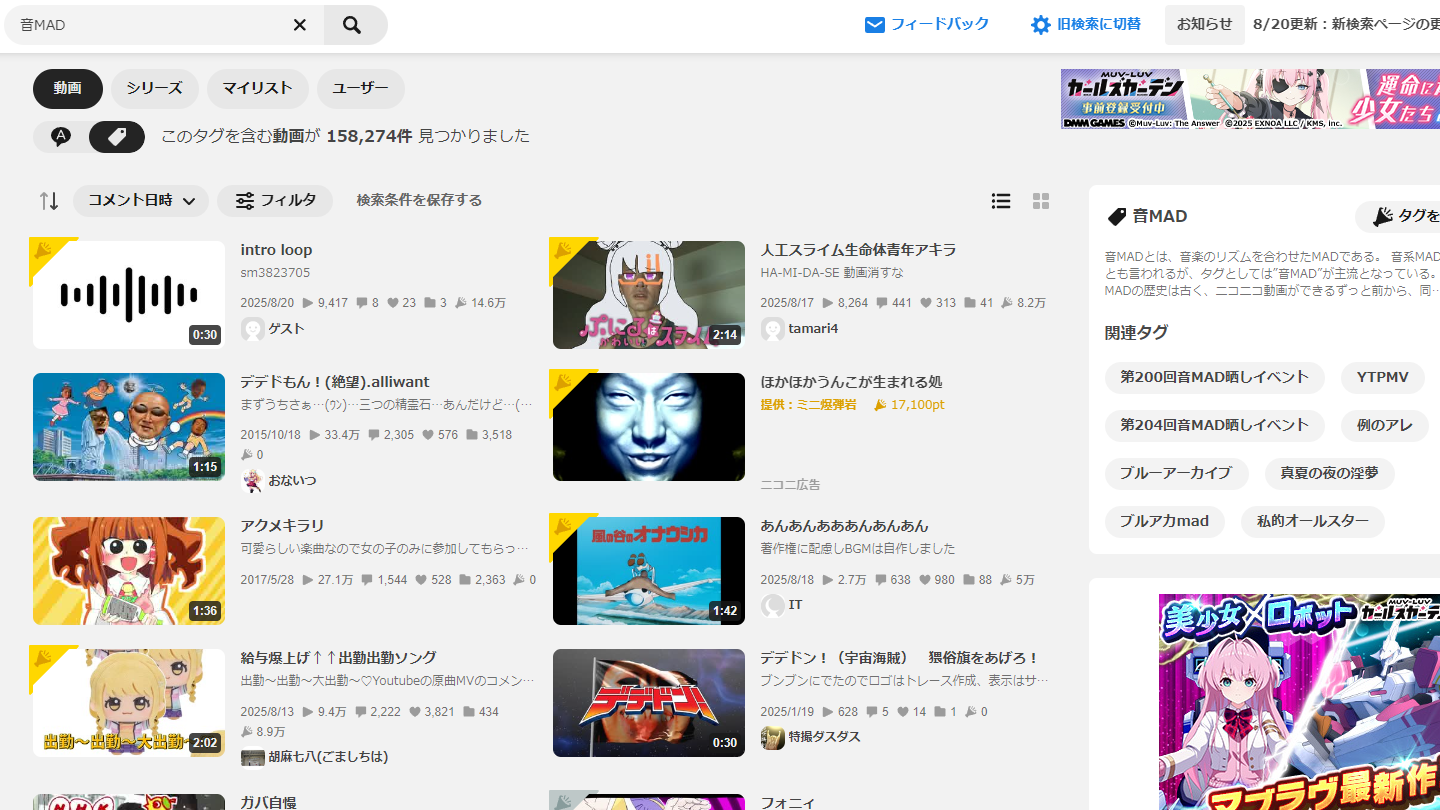Open 胡麻七八(ごましちは) avatar icon
Image resolution: width=1440 pixels, height=810 pixels.
[253, 757]
